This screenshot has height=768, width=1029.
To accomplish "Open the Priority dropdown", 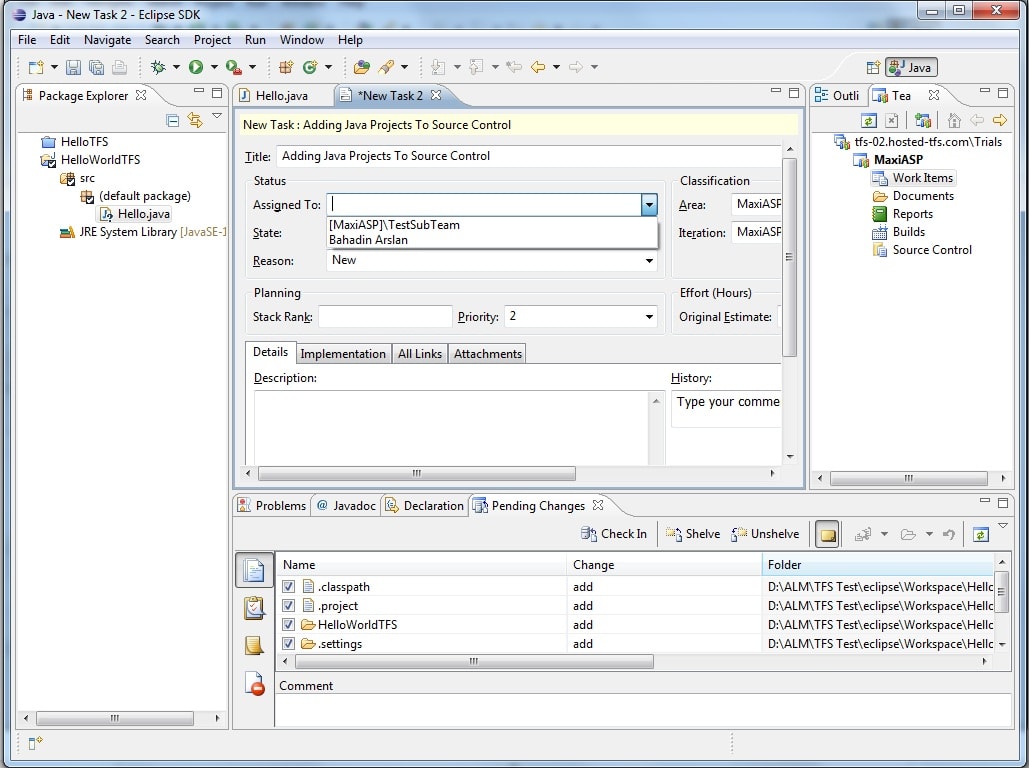I will 649,317.
